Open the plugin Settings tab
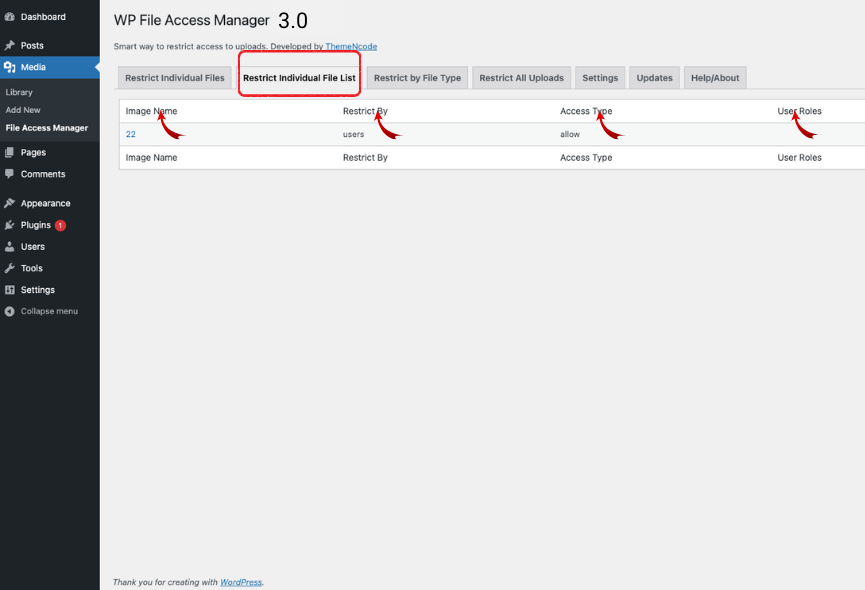This screenshot has width=865, height=590. coord(600,78)
